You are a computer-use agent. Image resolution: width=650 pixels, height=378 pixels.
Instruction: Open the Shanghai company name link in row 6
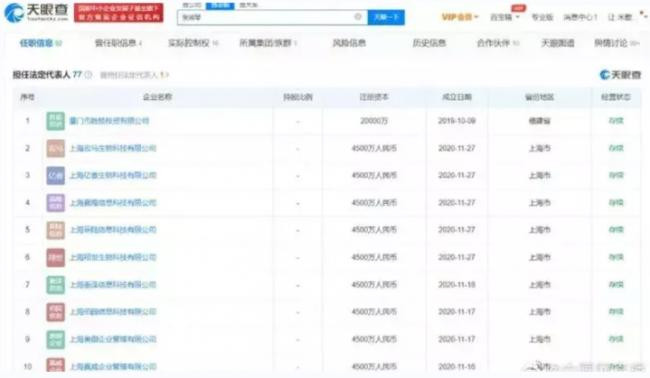click(x=113, y=257)
